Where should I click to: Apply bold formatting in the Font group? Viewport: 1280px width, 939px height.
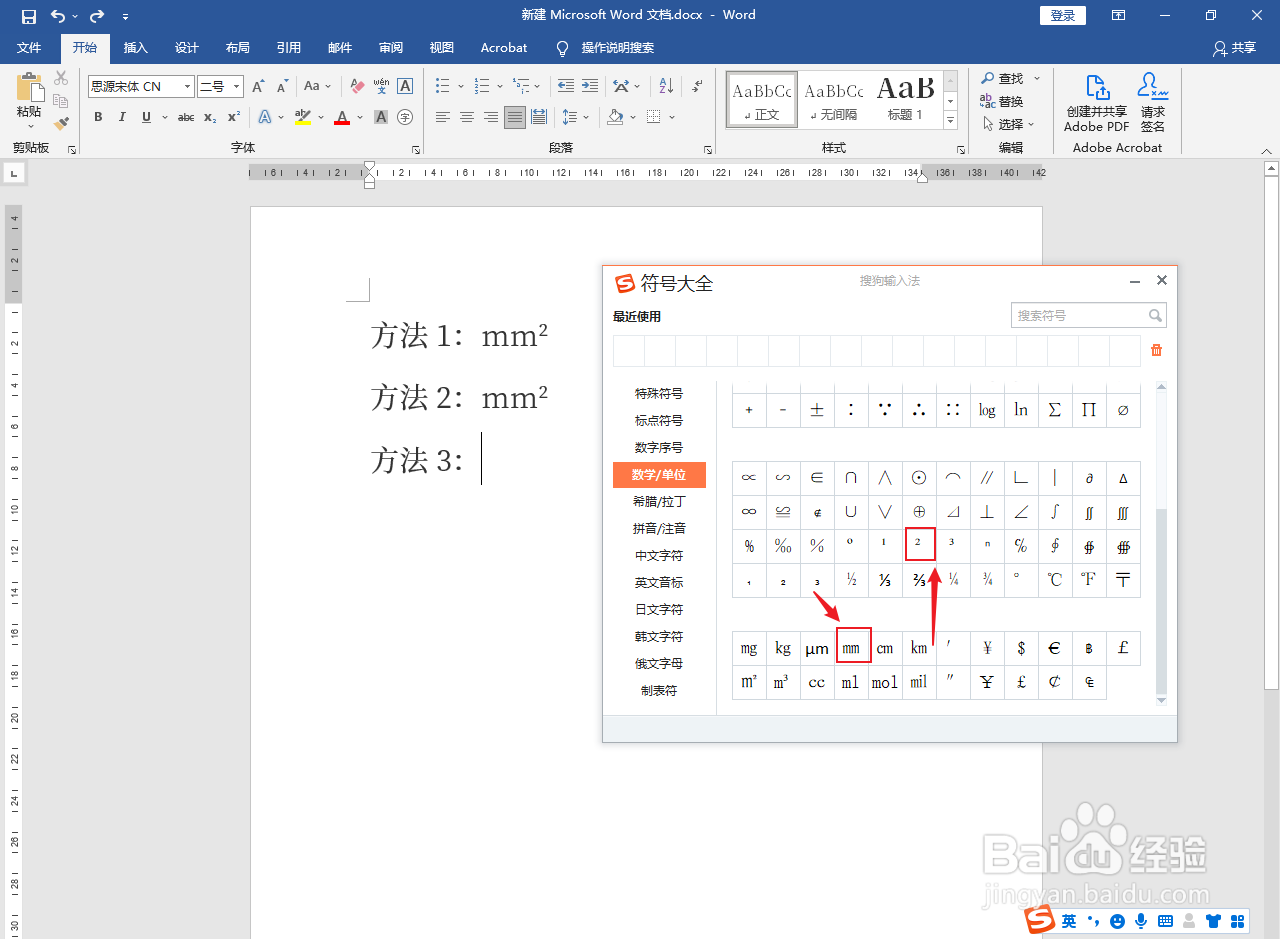click(x=97, y=117)
